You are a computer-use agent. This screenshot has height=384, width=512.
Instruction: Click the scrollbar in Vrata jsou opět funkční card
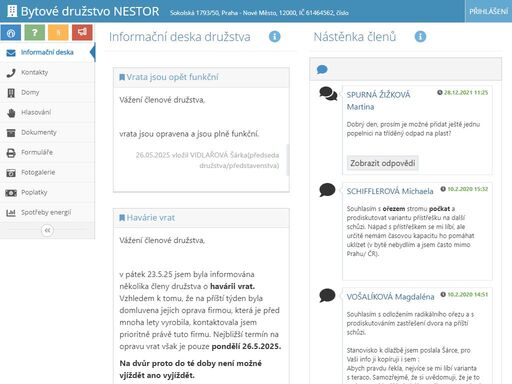(x=288, y=160)
